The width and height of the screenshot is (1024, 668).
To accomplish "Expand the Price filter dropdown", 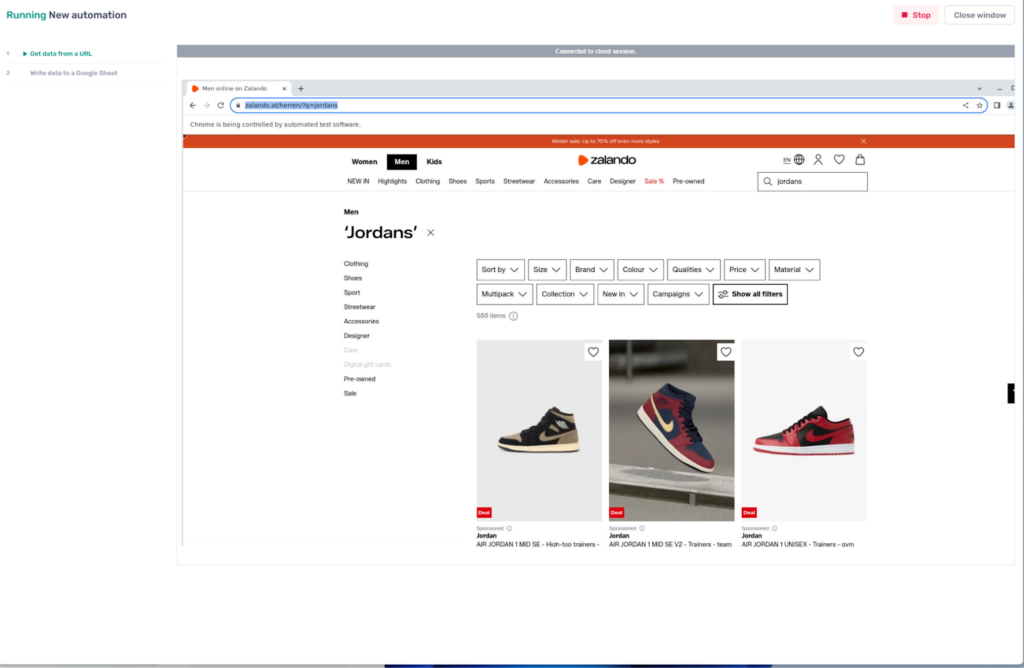I will click(744, 269).
